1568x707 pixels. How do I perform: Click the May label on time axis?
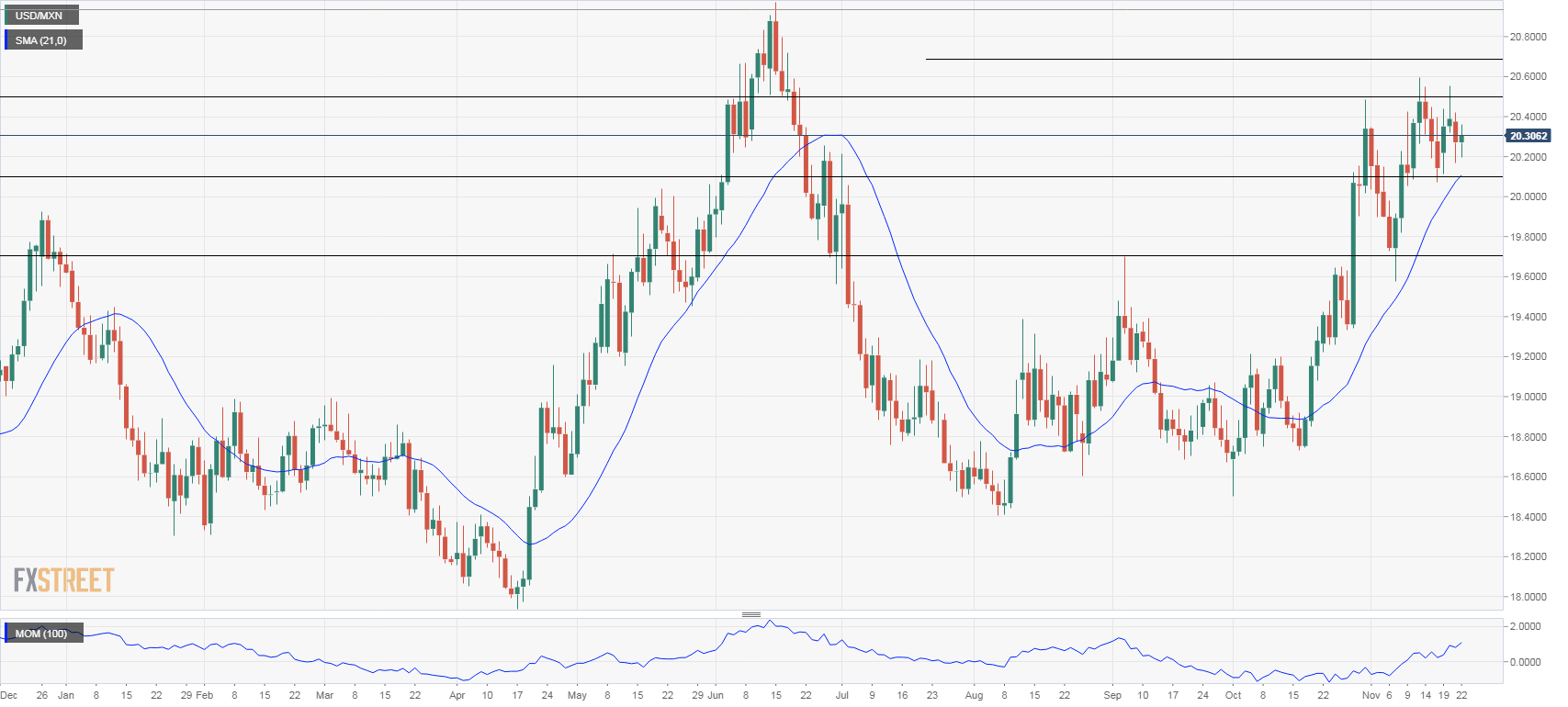pyautogui.click(x=577, y=695)
